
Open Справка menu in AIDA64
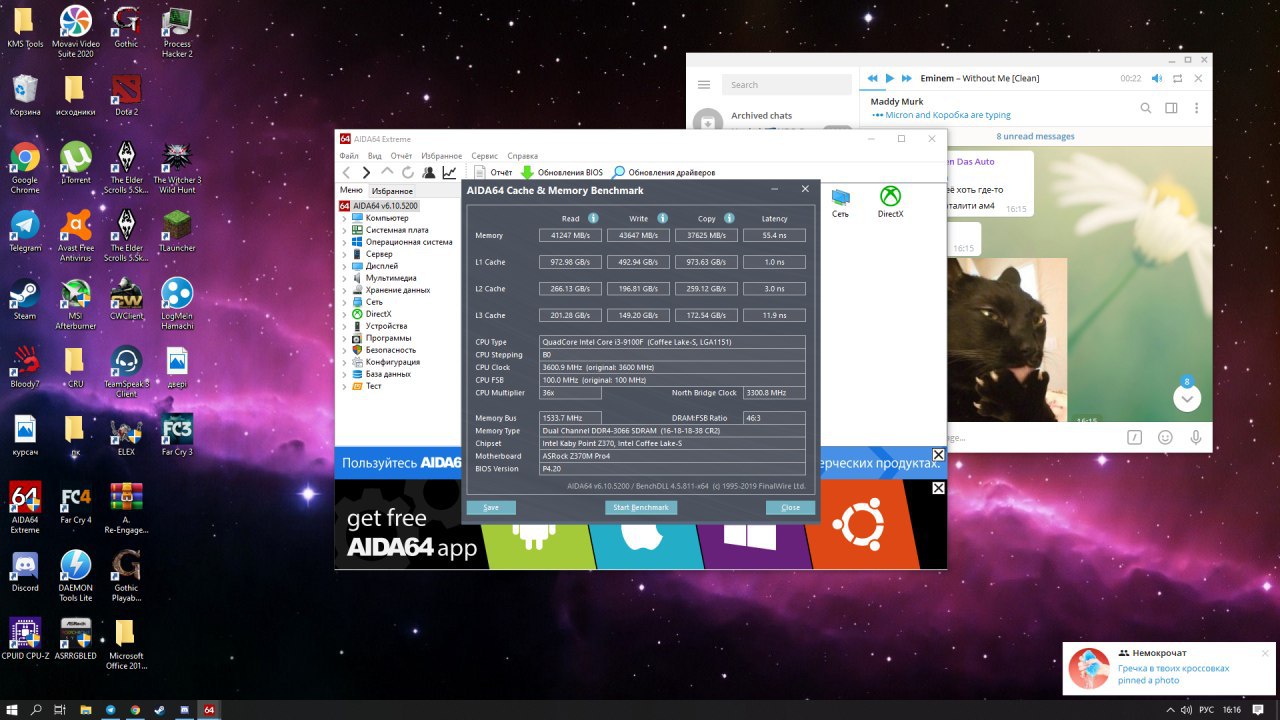tap(522, 156)
